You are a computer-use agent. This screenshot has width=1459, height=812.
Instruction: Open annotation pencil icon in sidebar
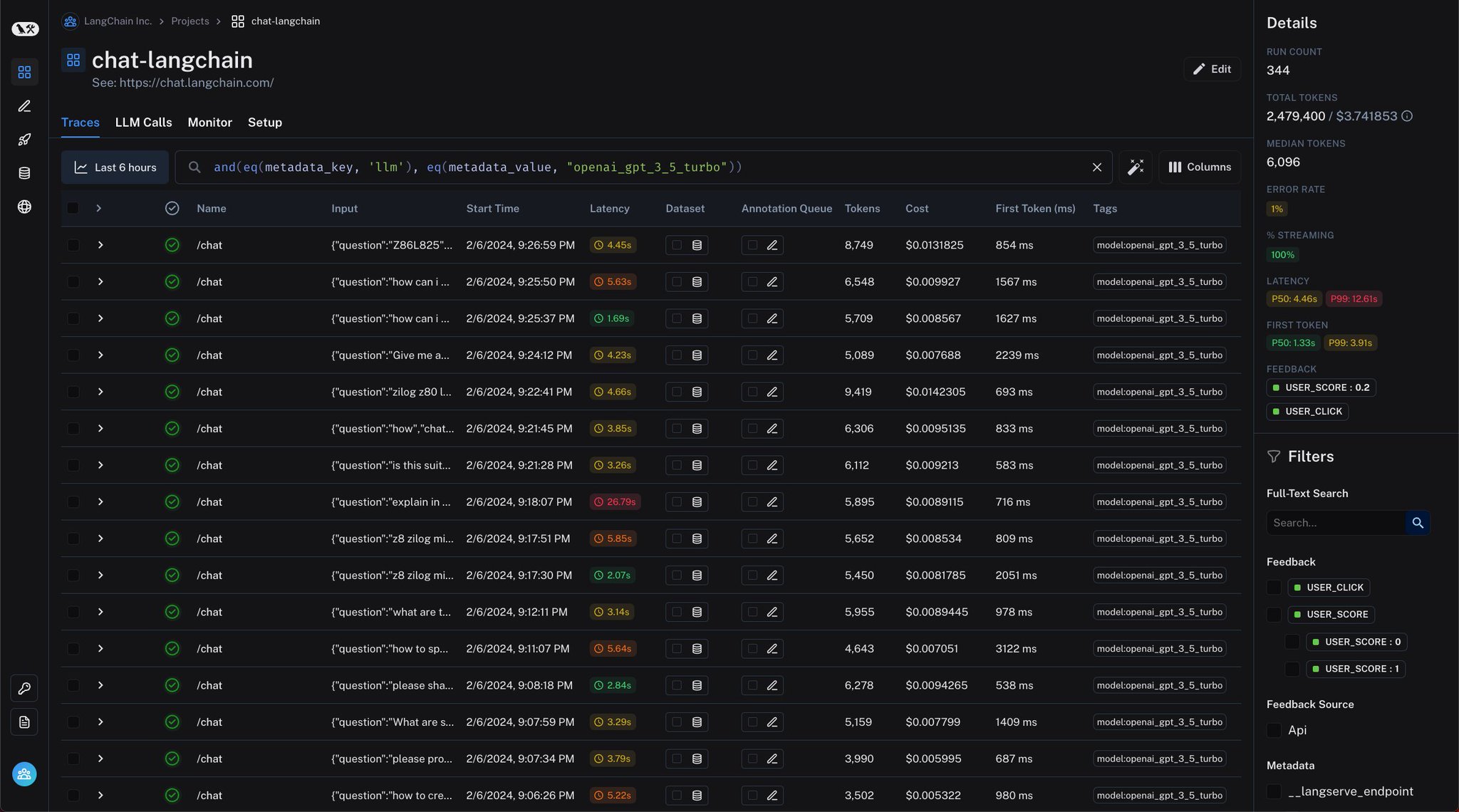pyautogui.click(x=24, y=106)
